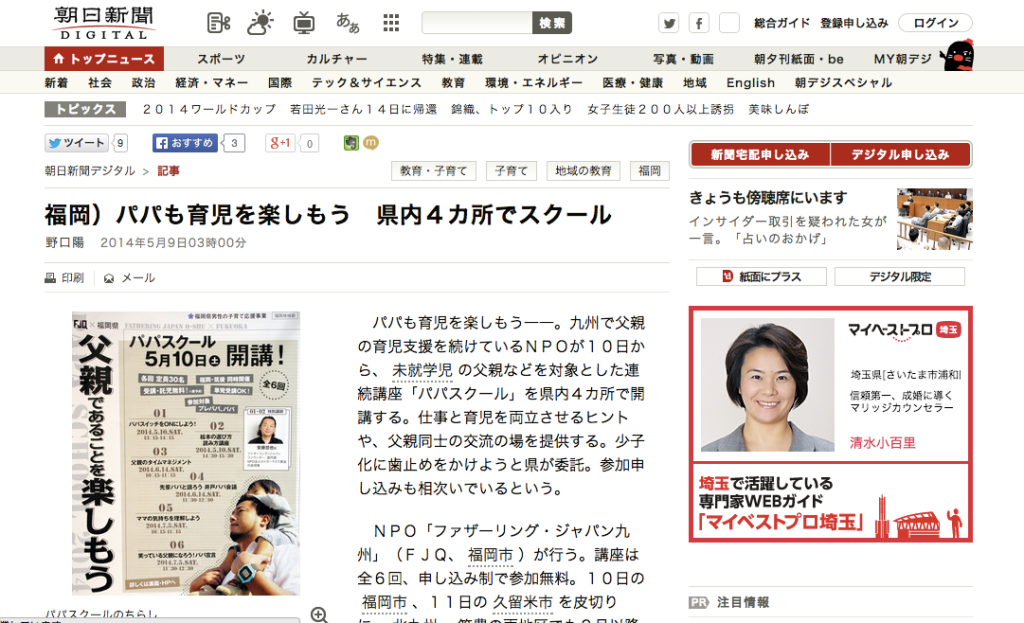
Task: Select the English menu item
Action: point(750,83)
